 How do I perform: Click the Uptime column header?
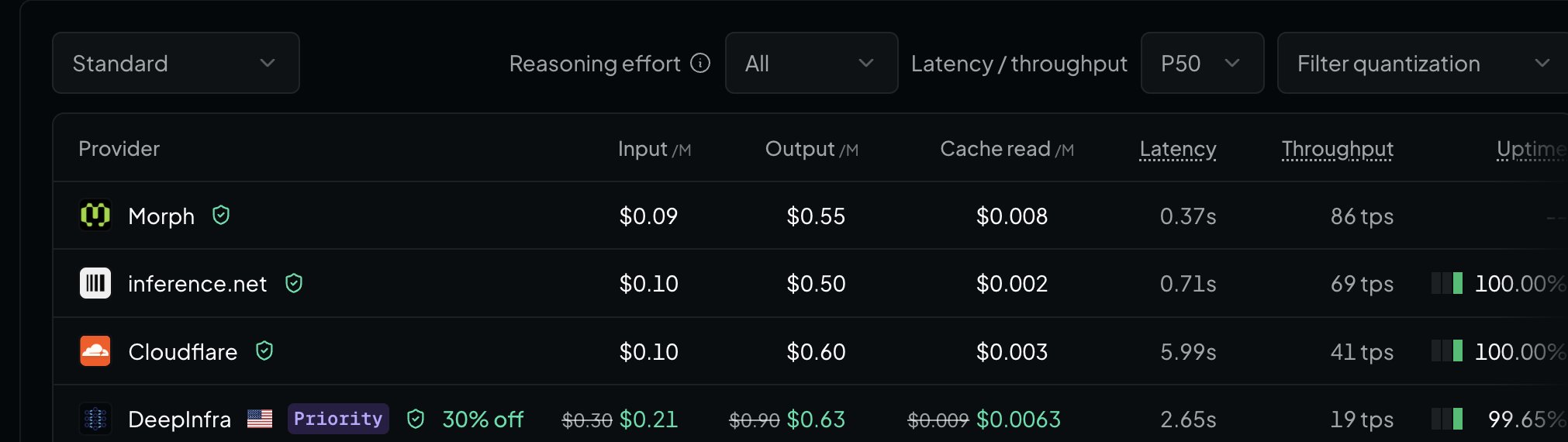(x=1532, y=149)
